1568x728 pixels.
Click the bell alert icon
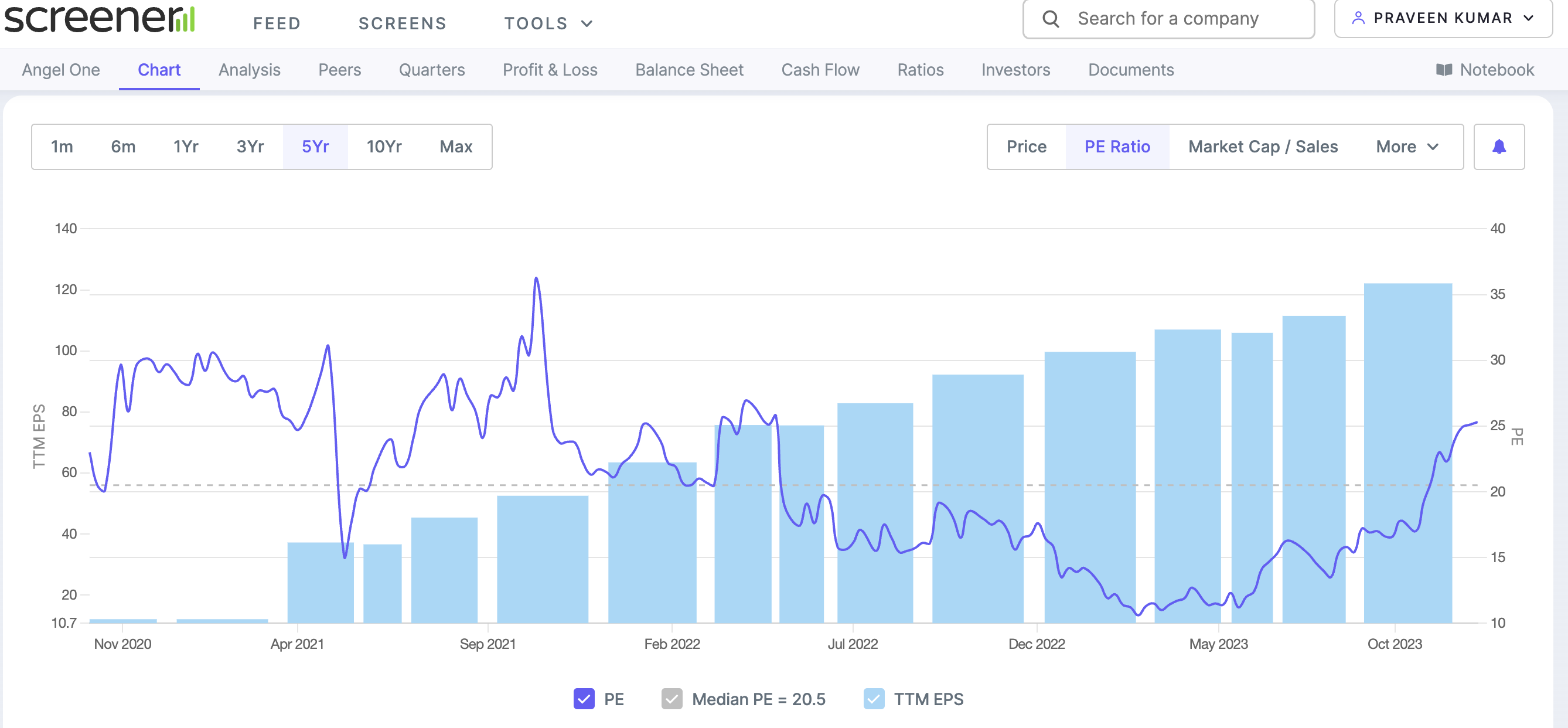[1498, 147]
